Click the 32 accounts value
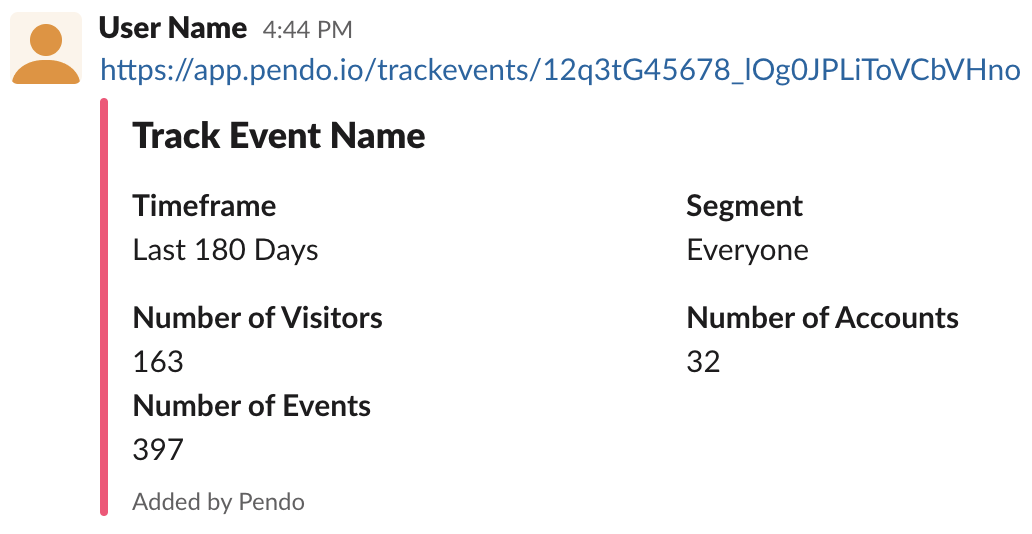 pos(704,362)
